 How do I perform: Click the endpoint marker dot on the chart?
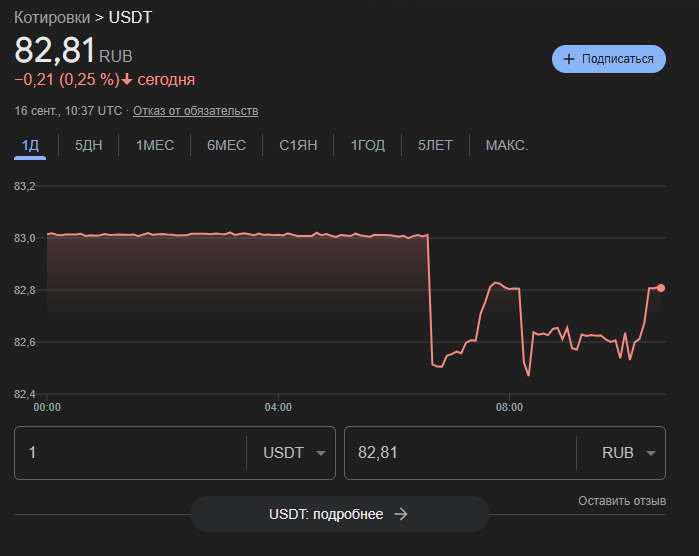click(661, 288)
